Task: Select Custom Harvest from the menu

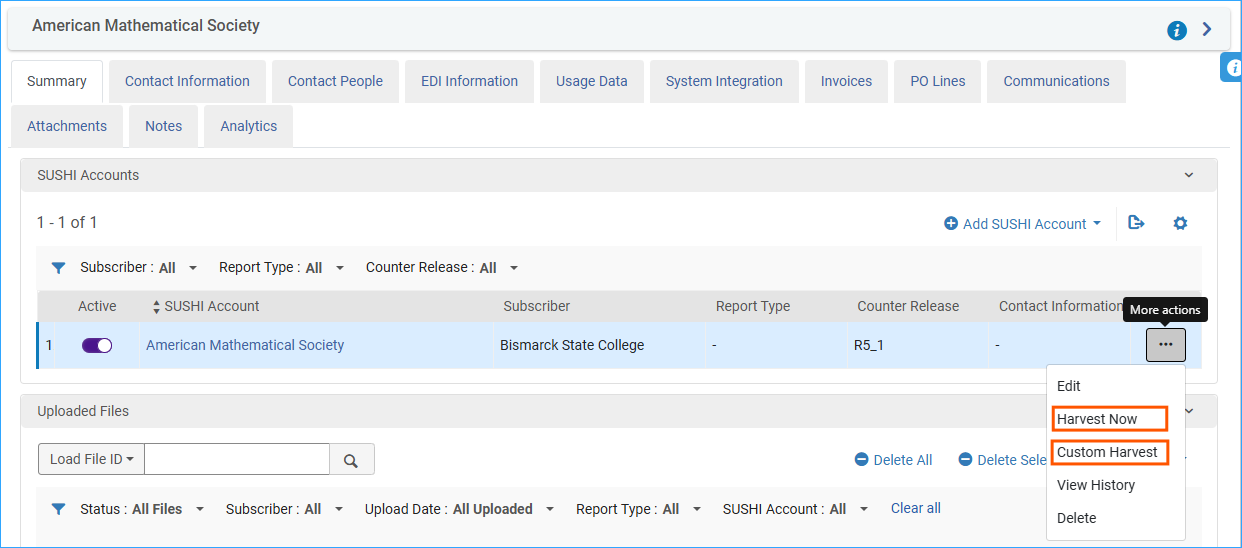Action: 1109,452
